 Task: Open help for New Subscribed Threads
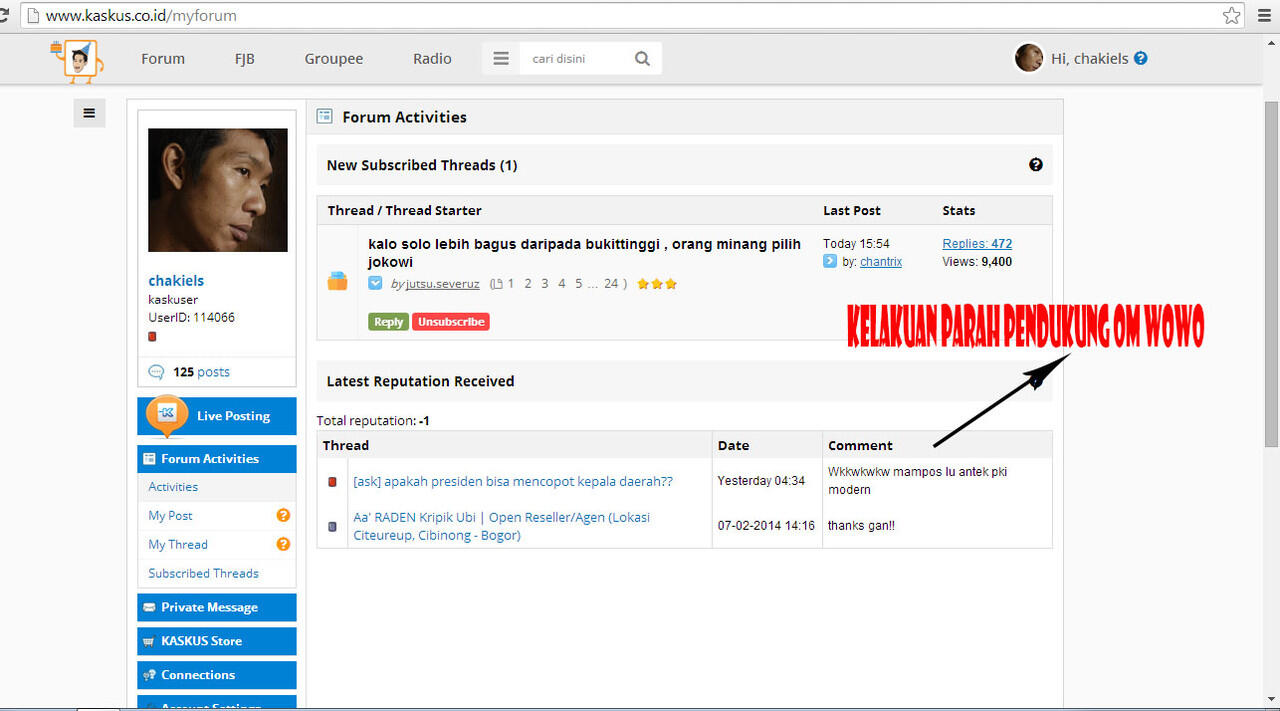tap(1036, 164)
